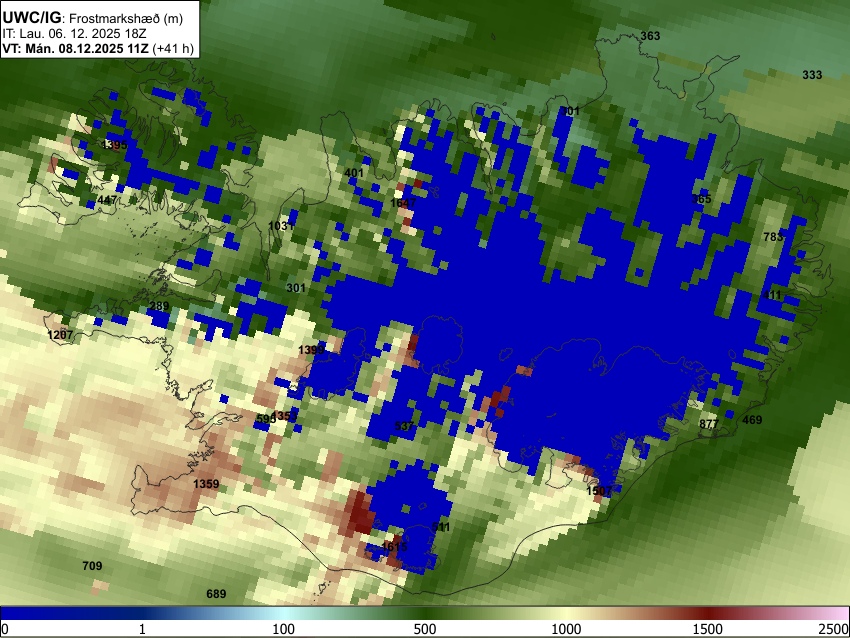850x638 pixels.
Task: Click the map value label 1647
Action: point(403,203)
